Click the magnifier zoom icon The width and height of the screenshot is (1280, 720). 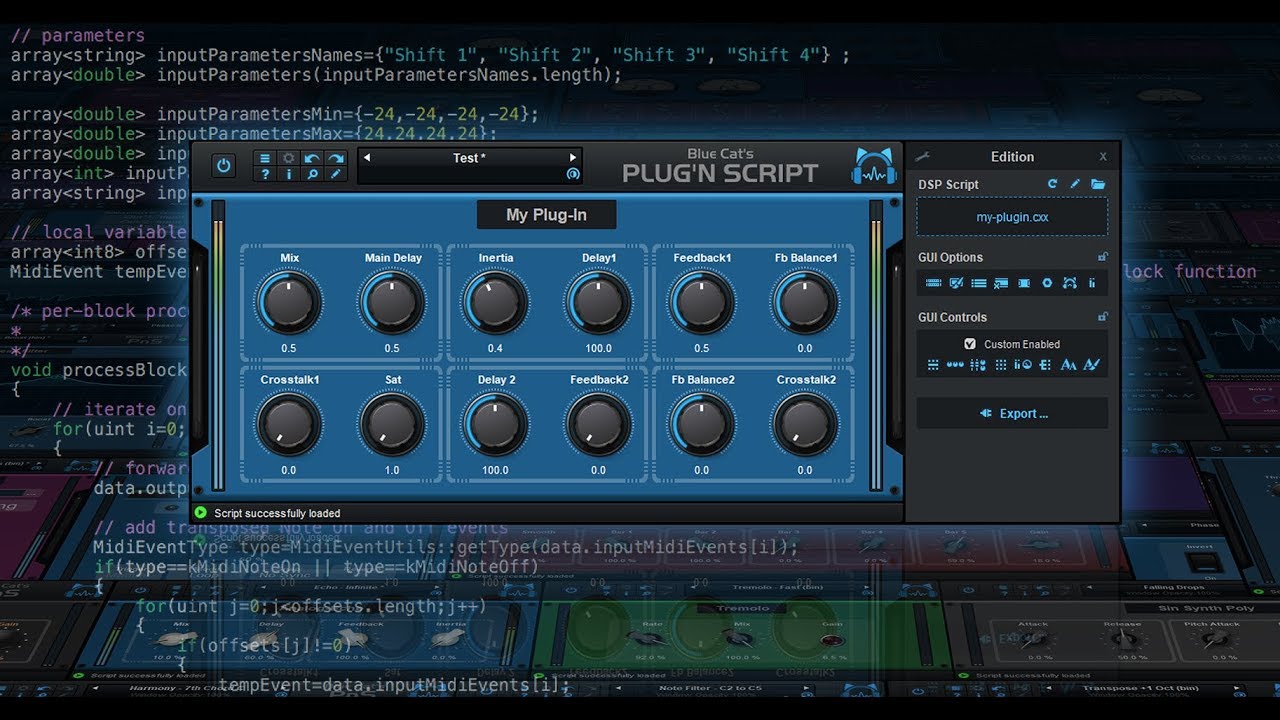point(312,174)
